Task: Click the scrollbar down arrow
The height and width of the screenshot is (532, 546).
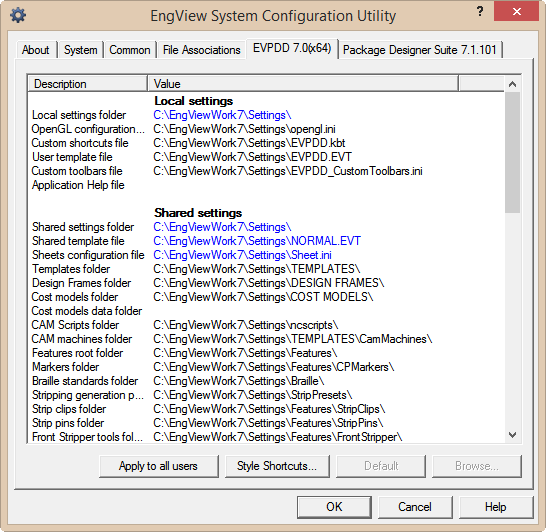Action: pos(512,435)
